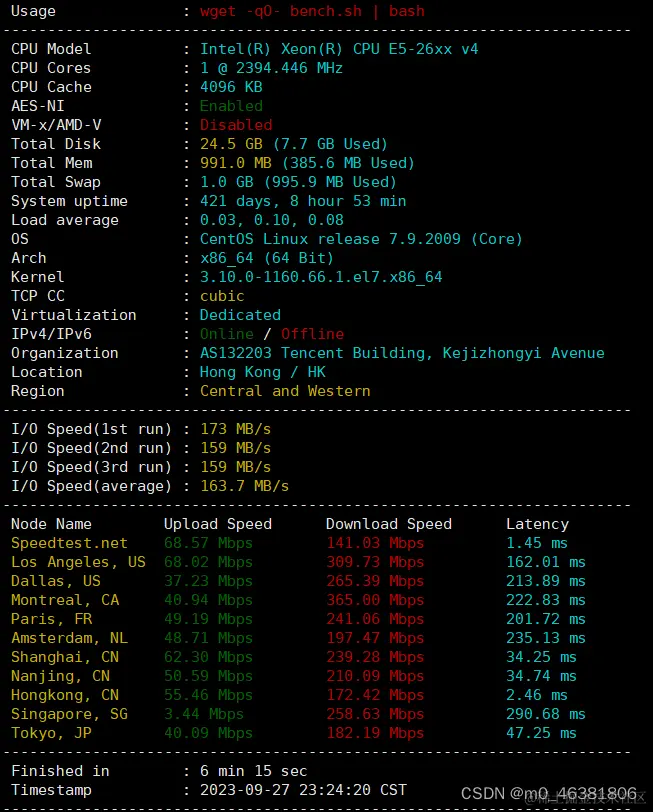Click the 'I/O Speed(average)' label

91,486
